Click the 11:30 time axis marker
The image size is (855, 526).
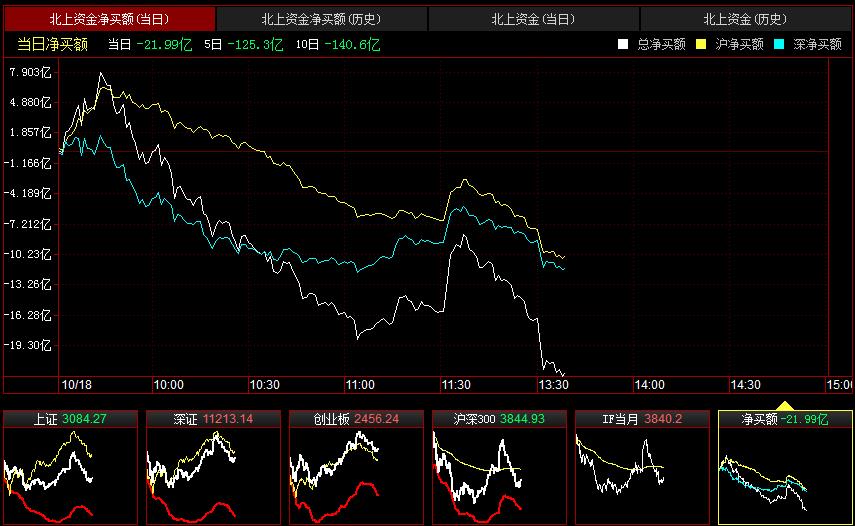(456, 385)
